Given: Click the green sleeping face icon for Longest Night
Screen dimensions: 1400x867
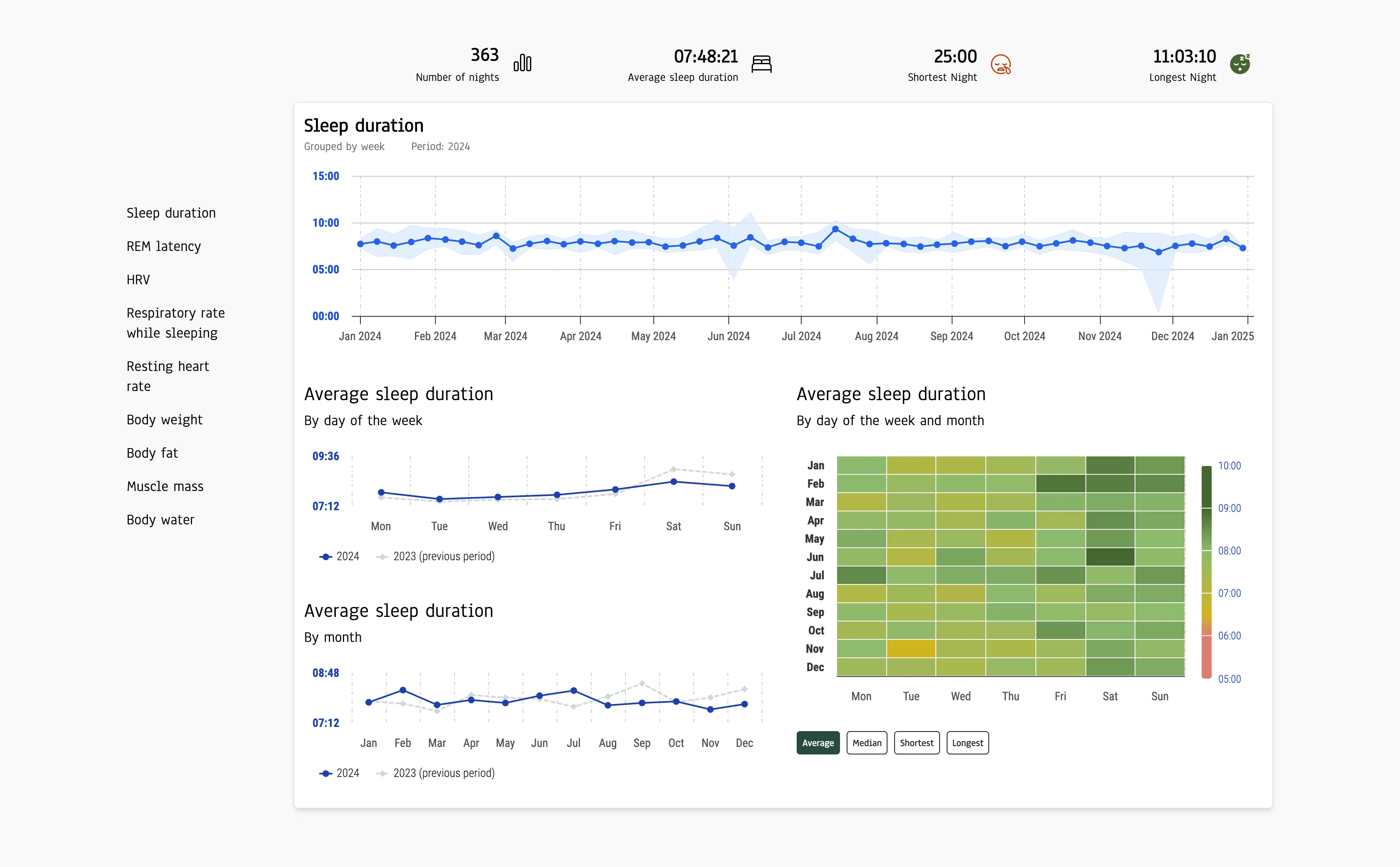Looking at the screenshot, I should [1240, 64].
